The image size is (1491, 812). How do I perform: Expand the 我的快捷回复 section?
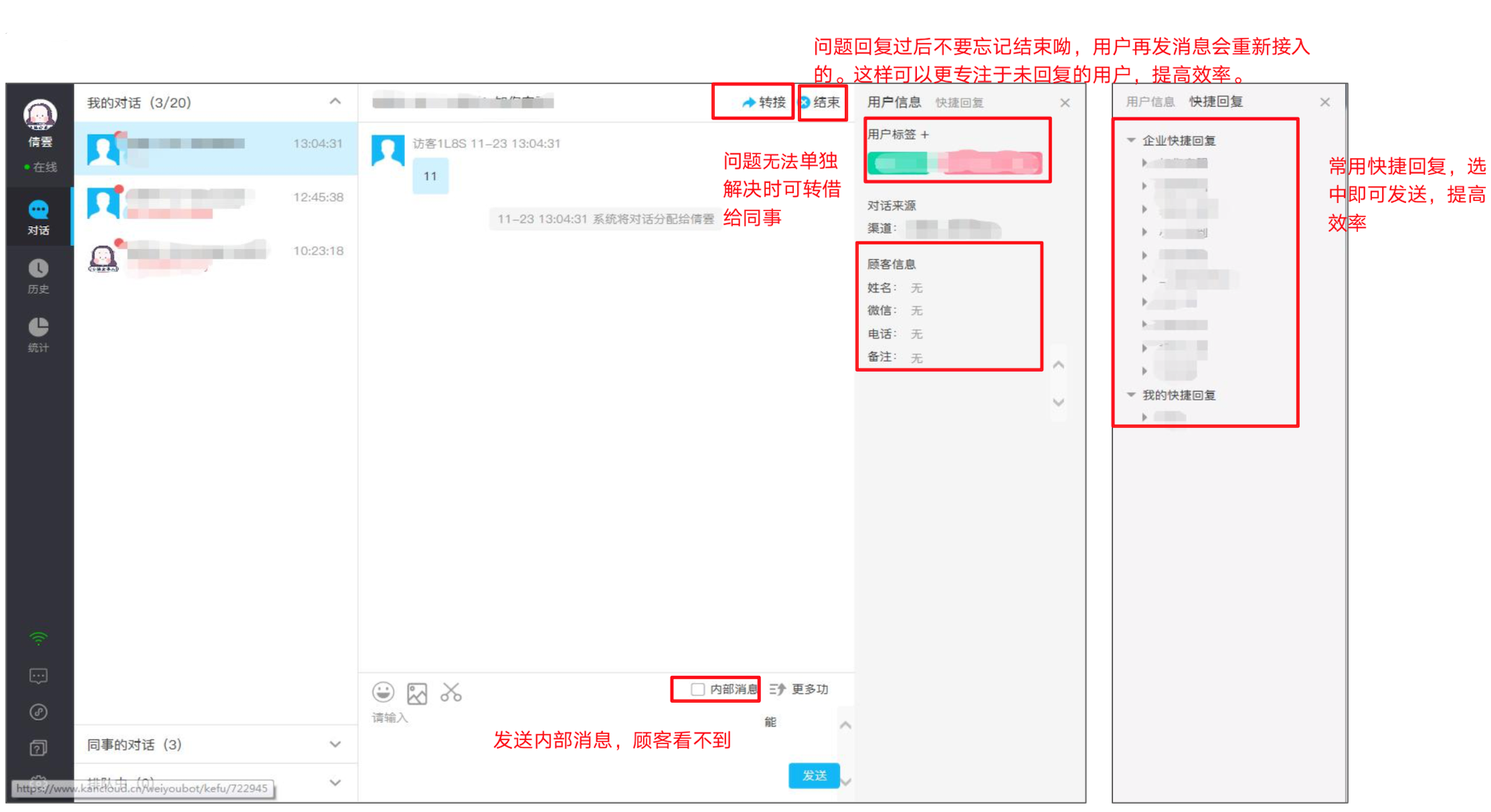1129,394
